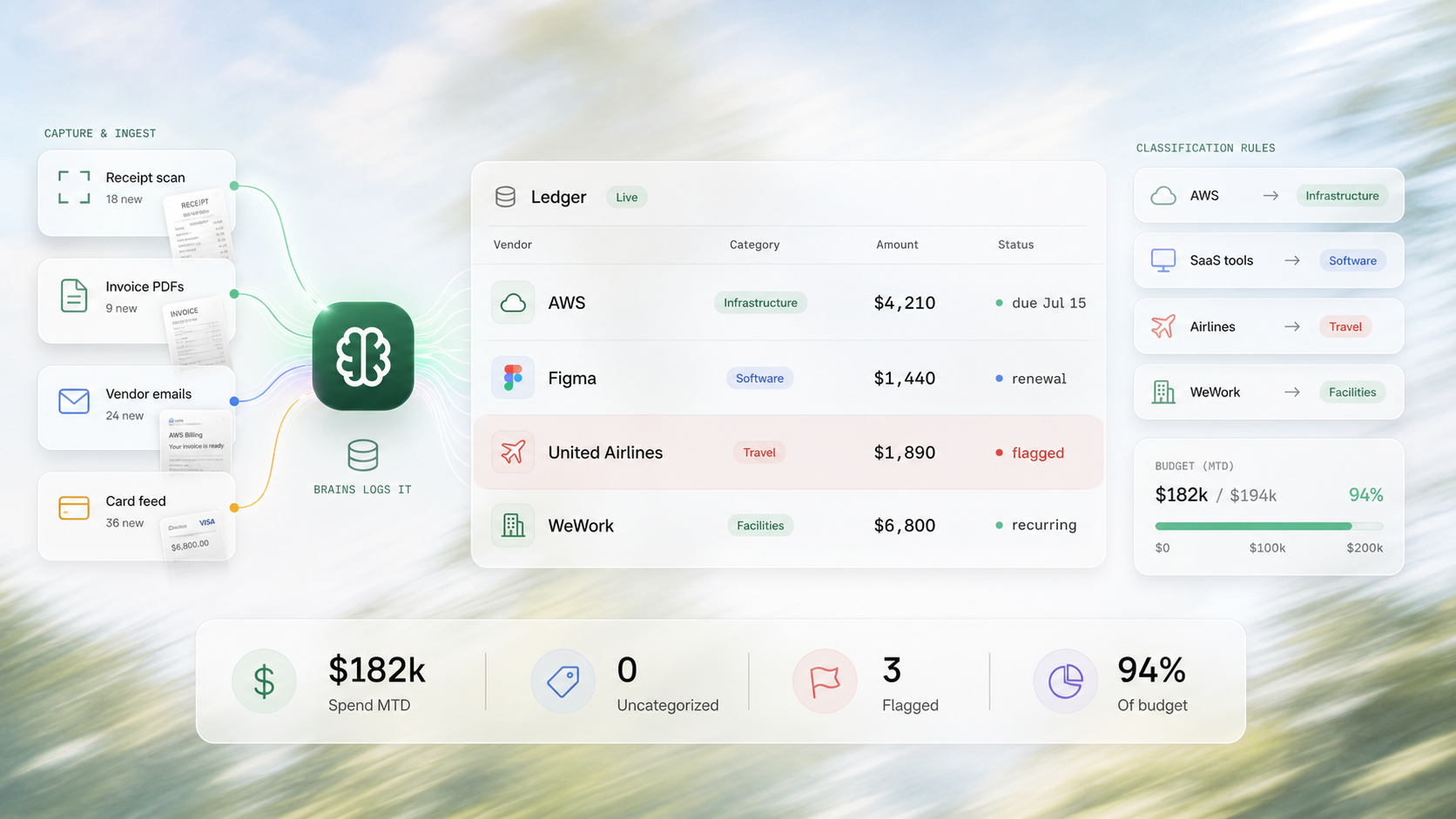Viewport: 1456px width, 819px height.
Task: Click the Airlines plane icon in rules
Action: (1163, 326)
